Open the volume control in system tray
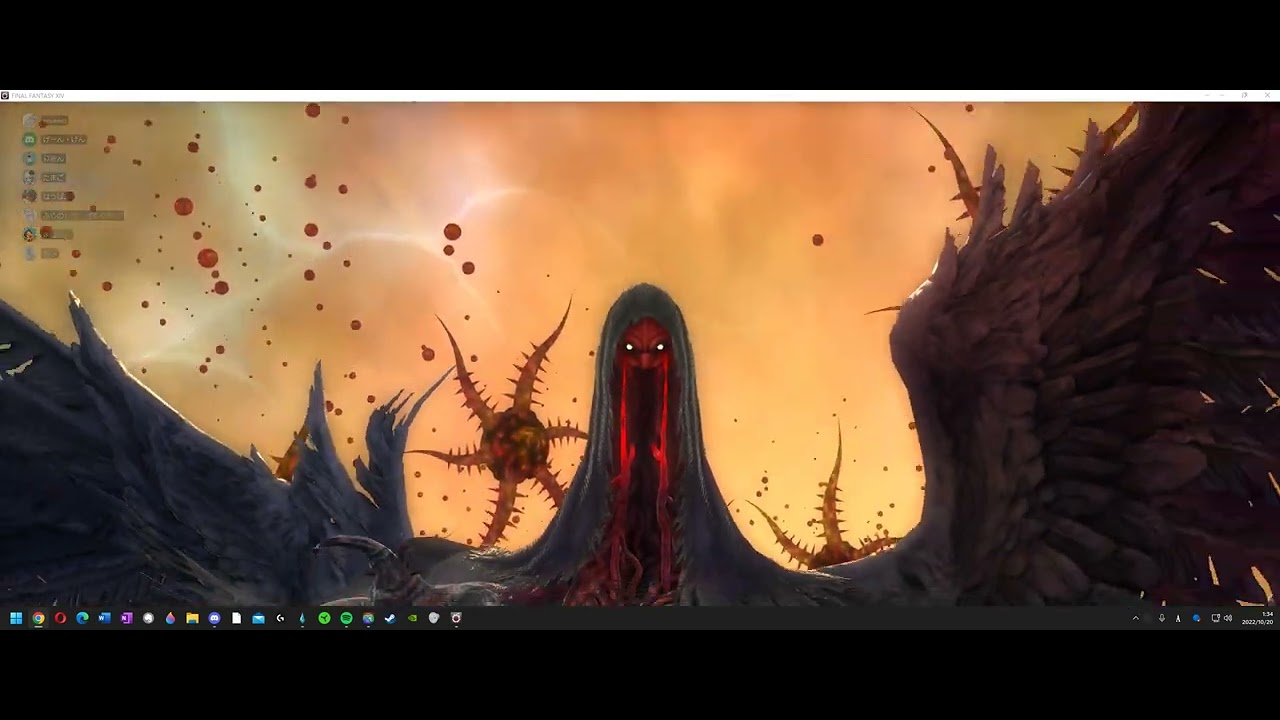Viewport: 1280px width, 720px height. pyautogui.click(x=1228, y=618)
